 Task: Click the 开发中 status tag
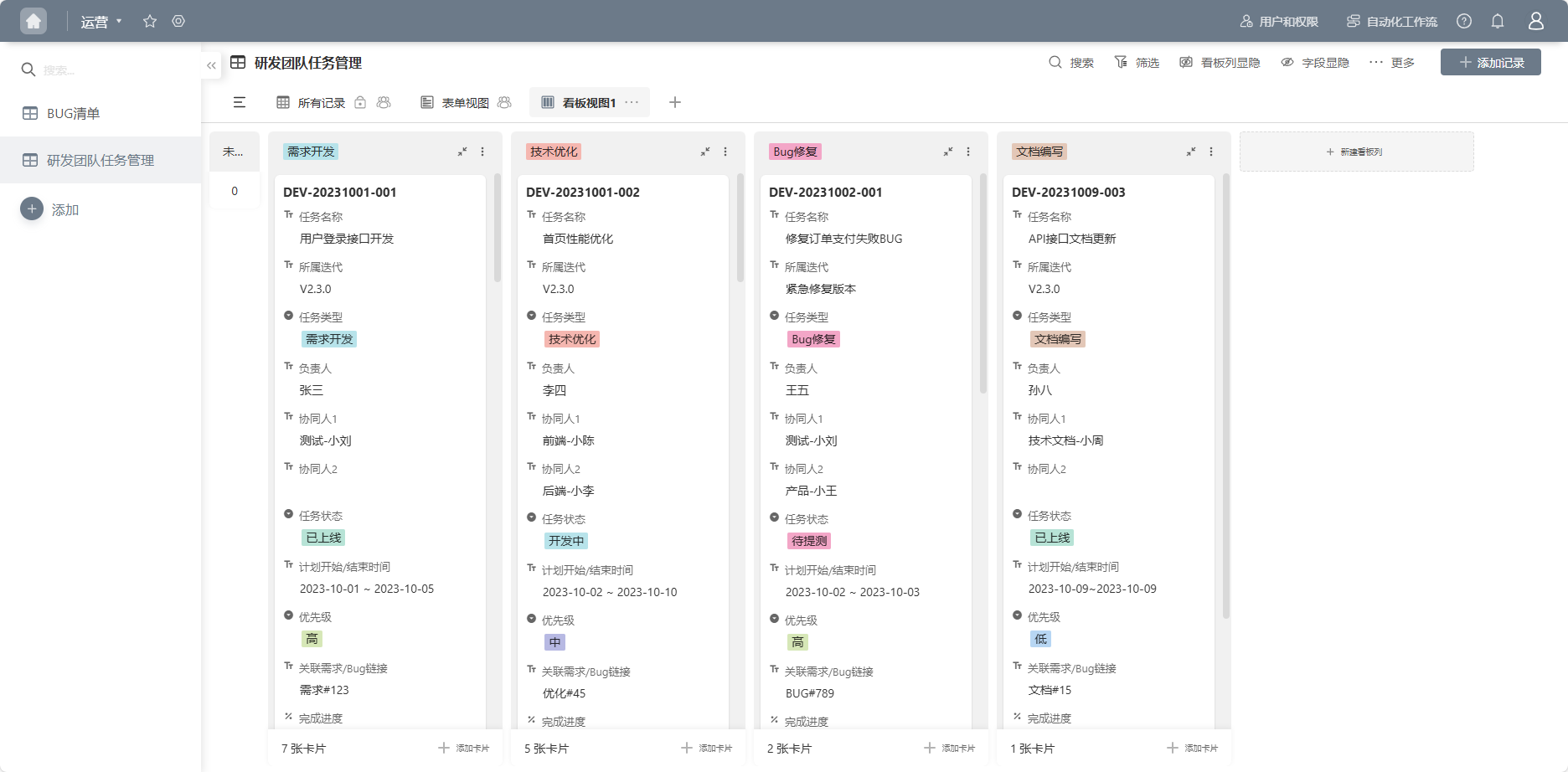click(x=566, y=541)
